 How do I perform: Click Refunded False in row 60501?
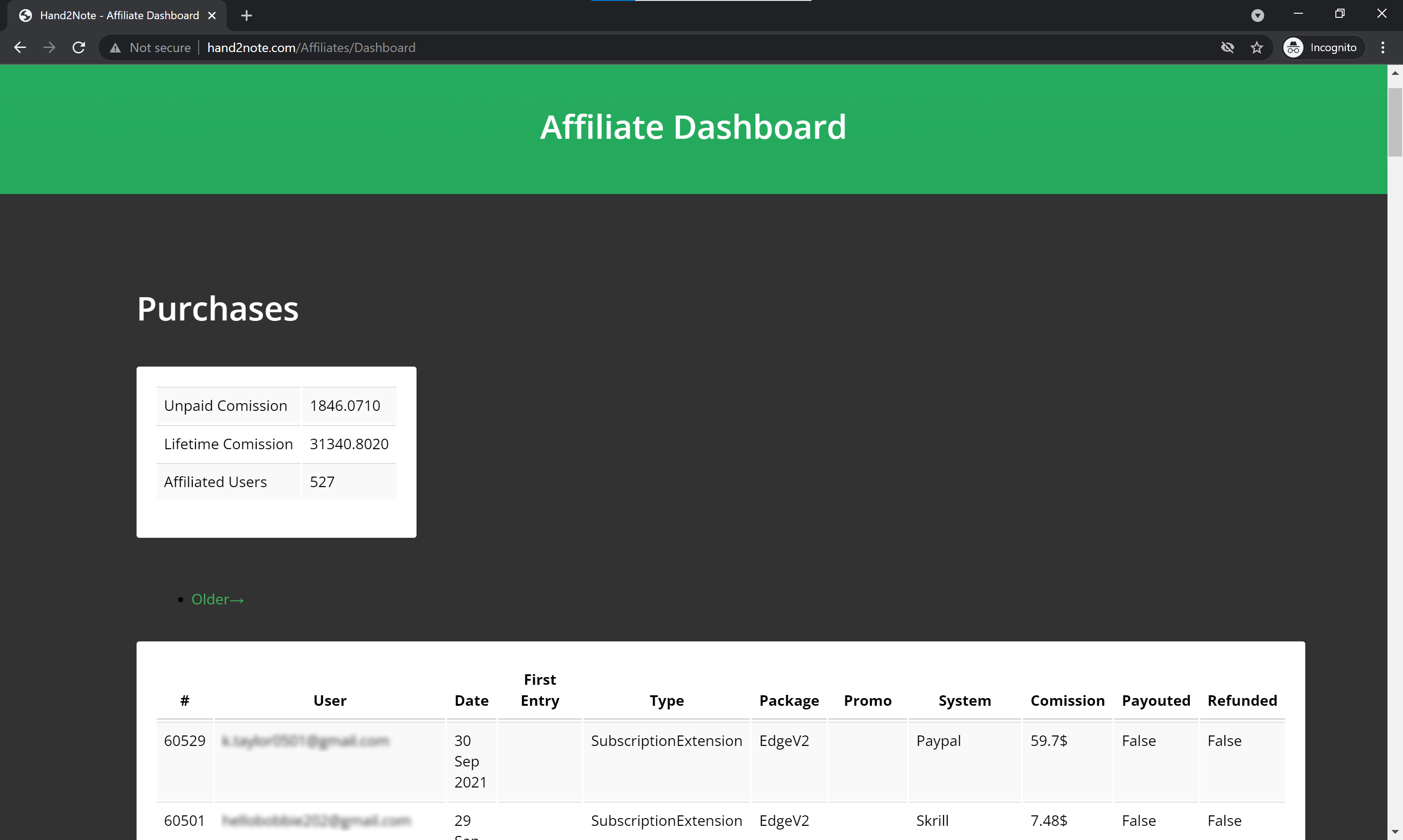1224,820
